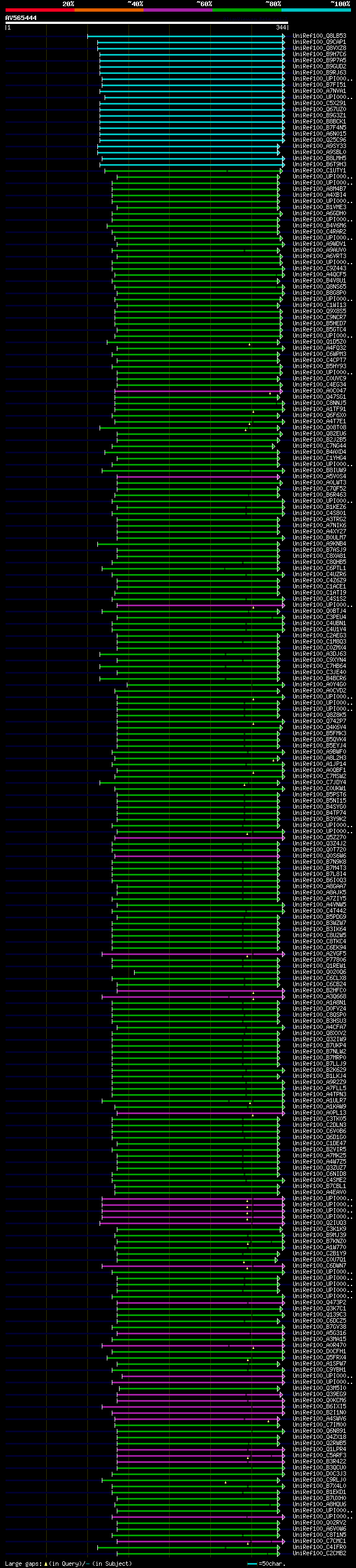356x1568 pixels.
Task: Click the purple alignment bar for Q473P2
Action: tap(200, 1303)
